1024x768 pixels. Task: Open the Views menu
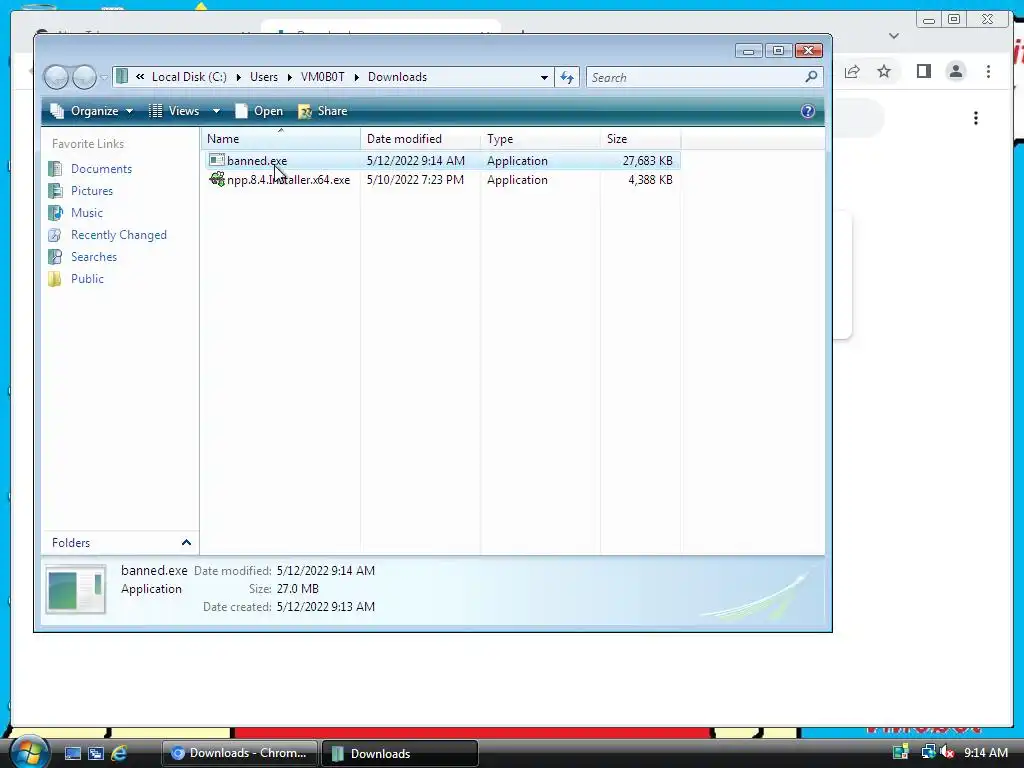coord(174,111)
